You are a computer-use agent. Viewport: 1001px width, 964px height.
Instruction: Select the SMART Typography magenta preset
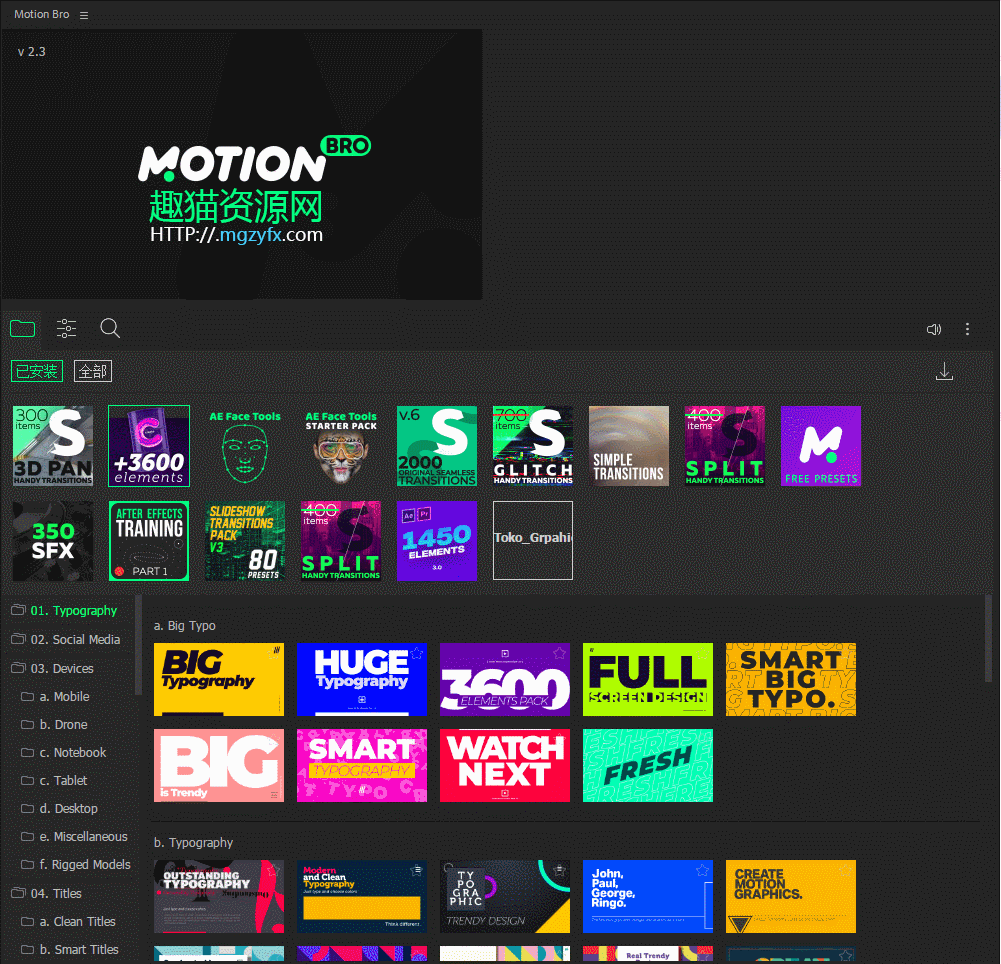[x=362, y=765]
